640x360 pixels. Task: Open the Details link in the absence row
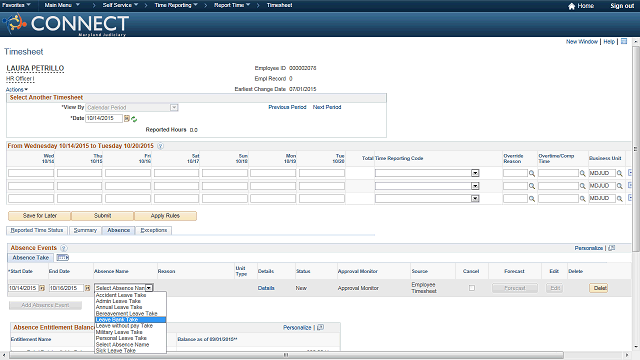(x=266, y=288)
